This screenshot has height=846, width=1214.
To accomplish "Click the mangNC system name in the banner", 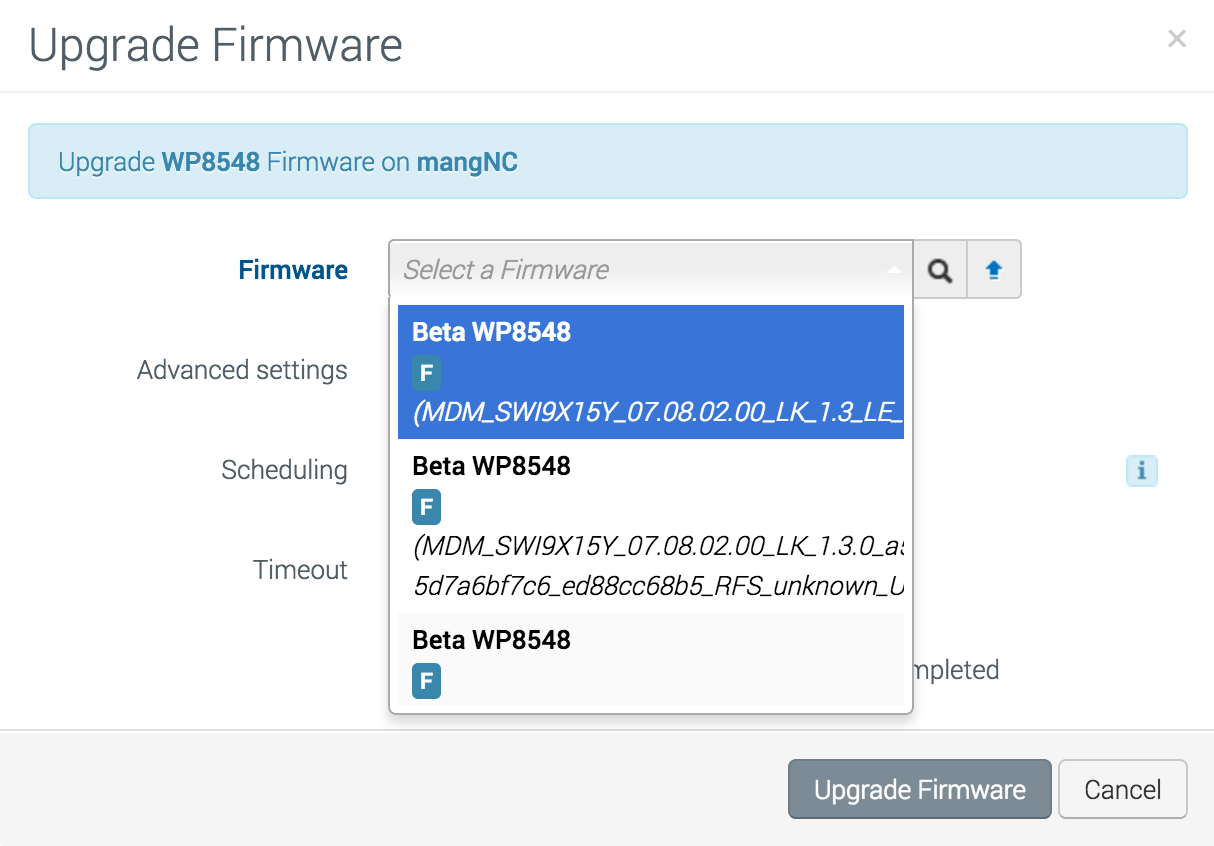I will pyautogui.click(x=467, y=162).
